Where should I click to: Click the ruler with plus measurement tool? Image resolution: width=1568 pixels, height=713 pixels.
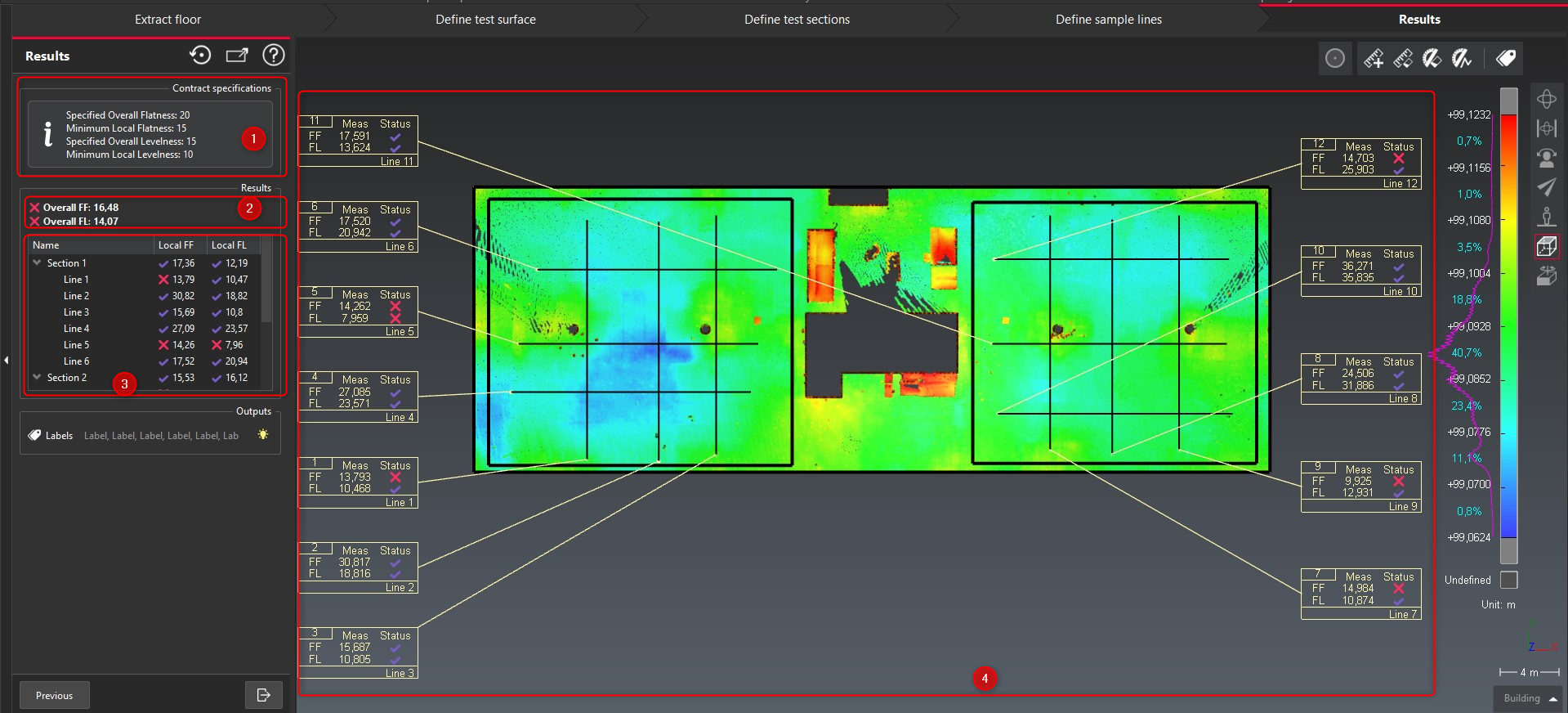tap(1373, 58)
